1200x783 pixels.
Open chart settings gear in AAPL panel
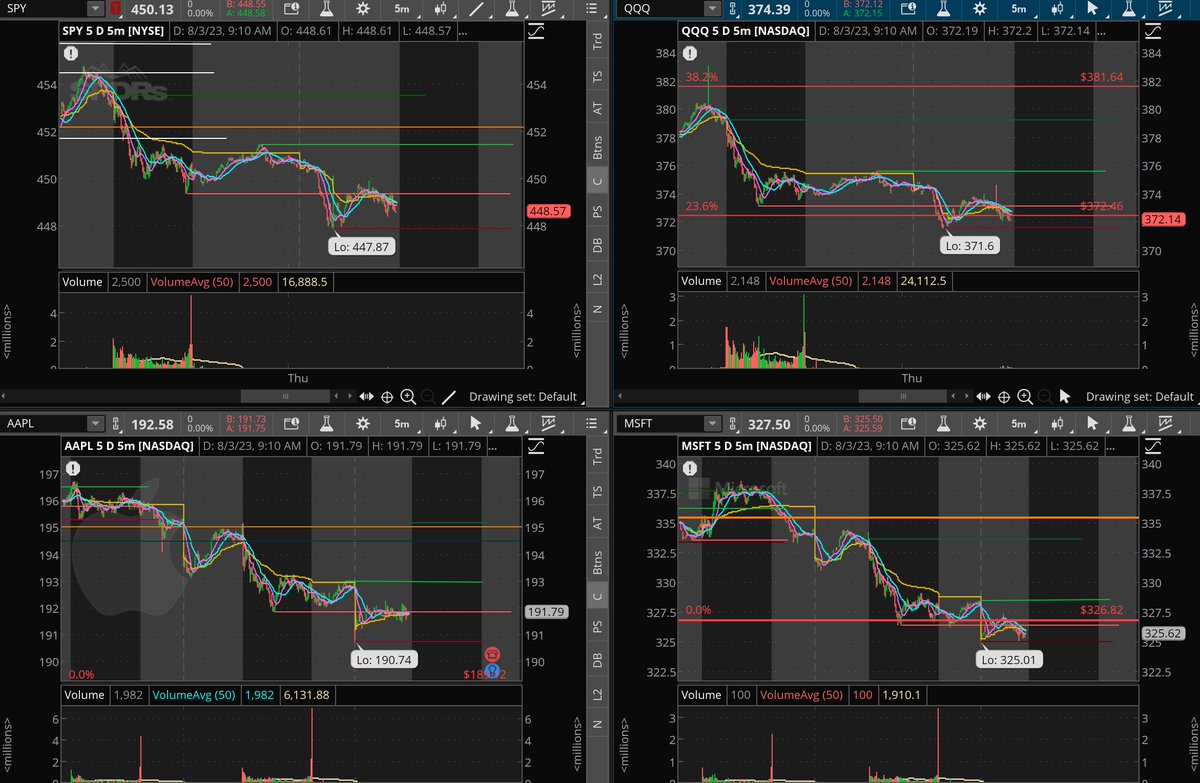pyautogui.click(x=362, y=424)
